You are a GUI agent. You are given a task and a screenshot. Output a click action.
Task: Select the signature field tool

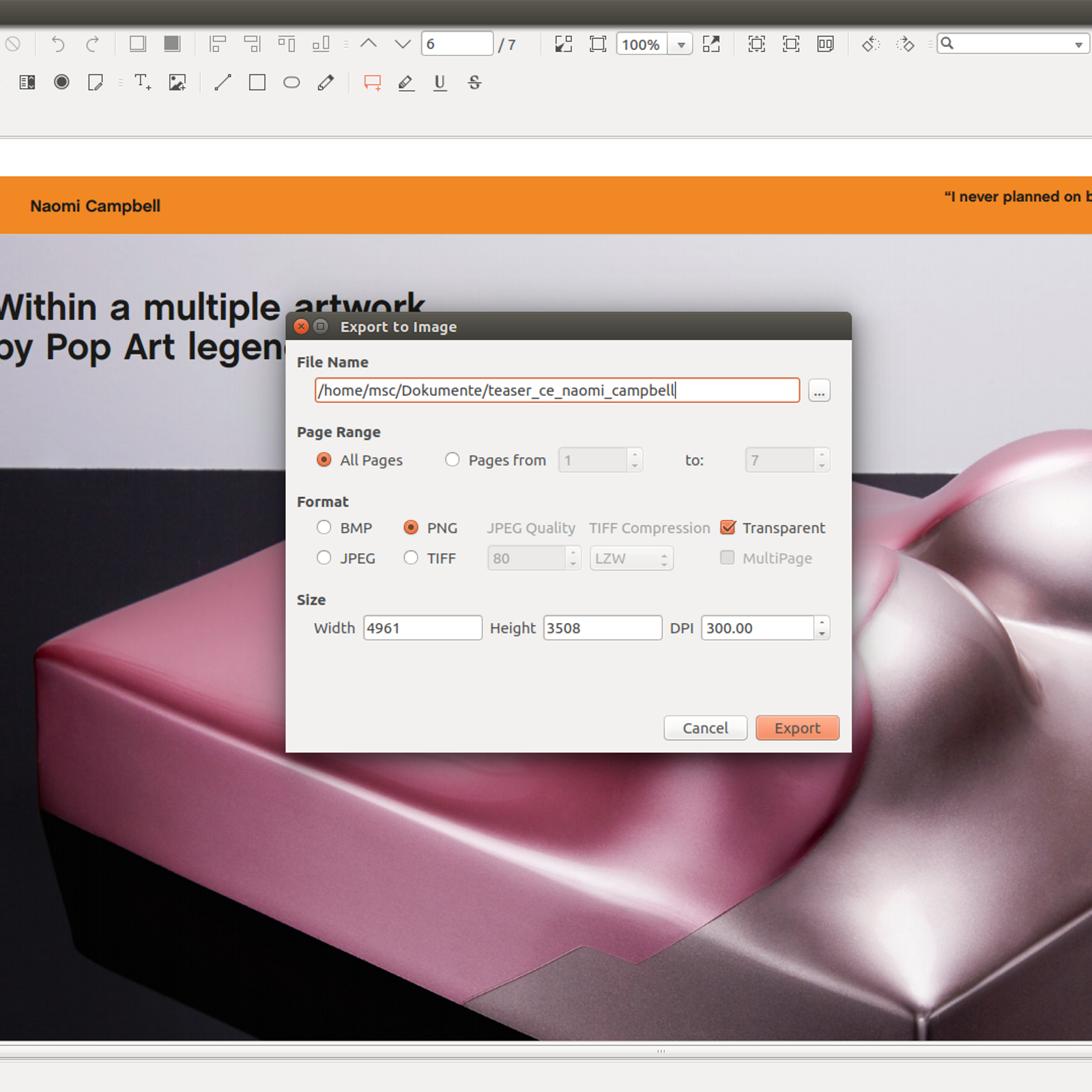coord(96,83)
